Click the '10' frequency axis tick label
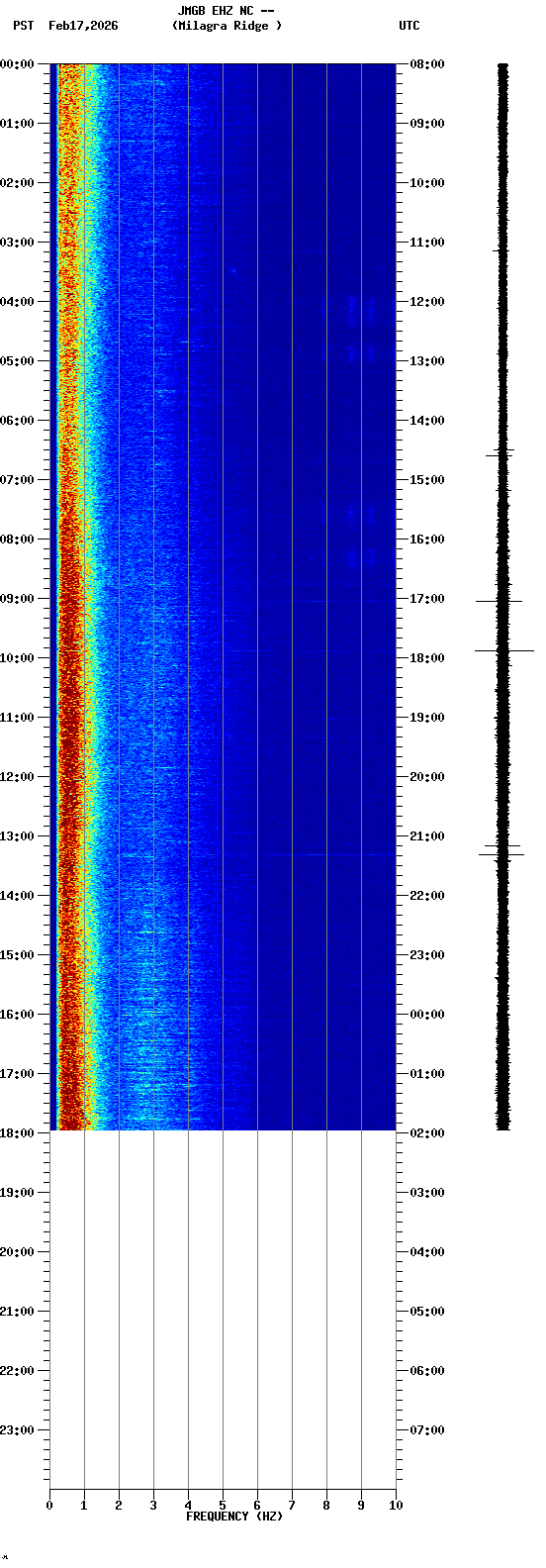This screenshot has height=1568, width=546. (x=396, y=1506)
